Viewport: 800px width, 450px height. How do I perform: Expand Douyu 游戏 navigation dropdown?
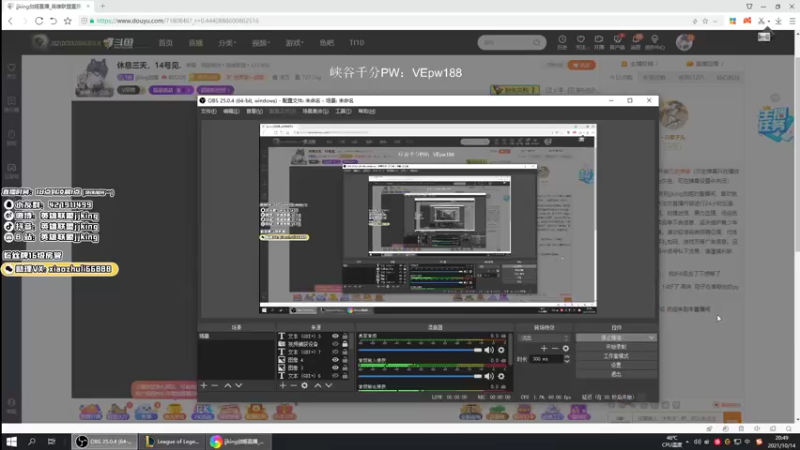coord(294,43)
